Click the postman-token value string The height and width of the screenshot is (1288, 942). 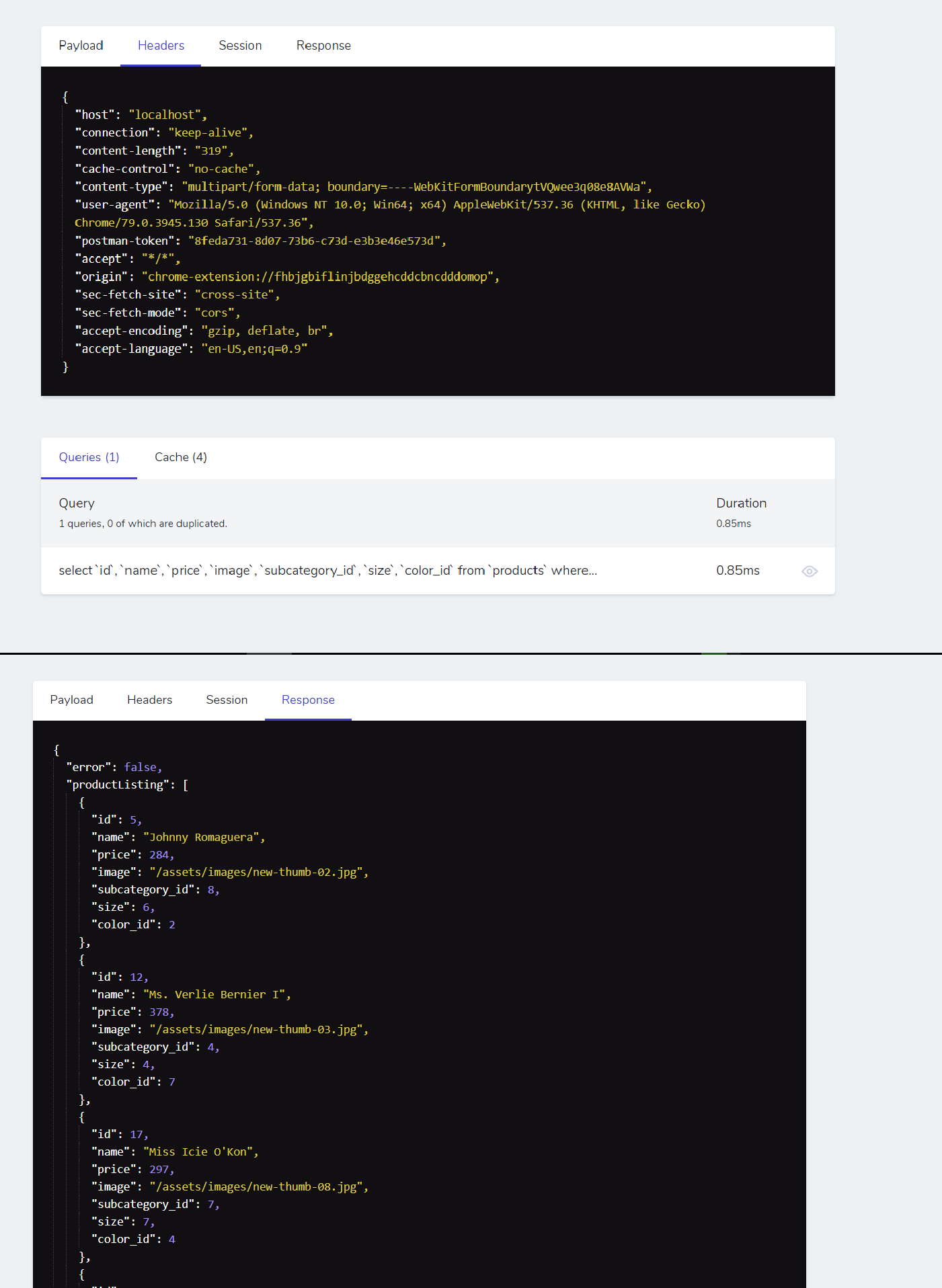pyautogui.click(x=317, y=241)
